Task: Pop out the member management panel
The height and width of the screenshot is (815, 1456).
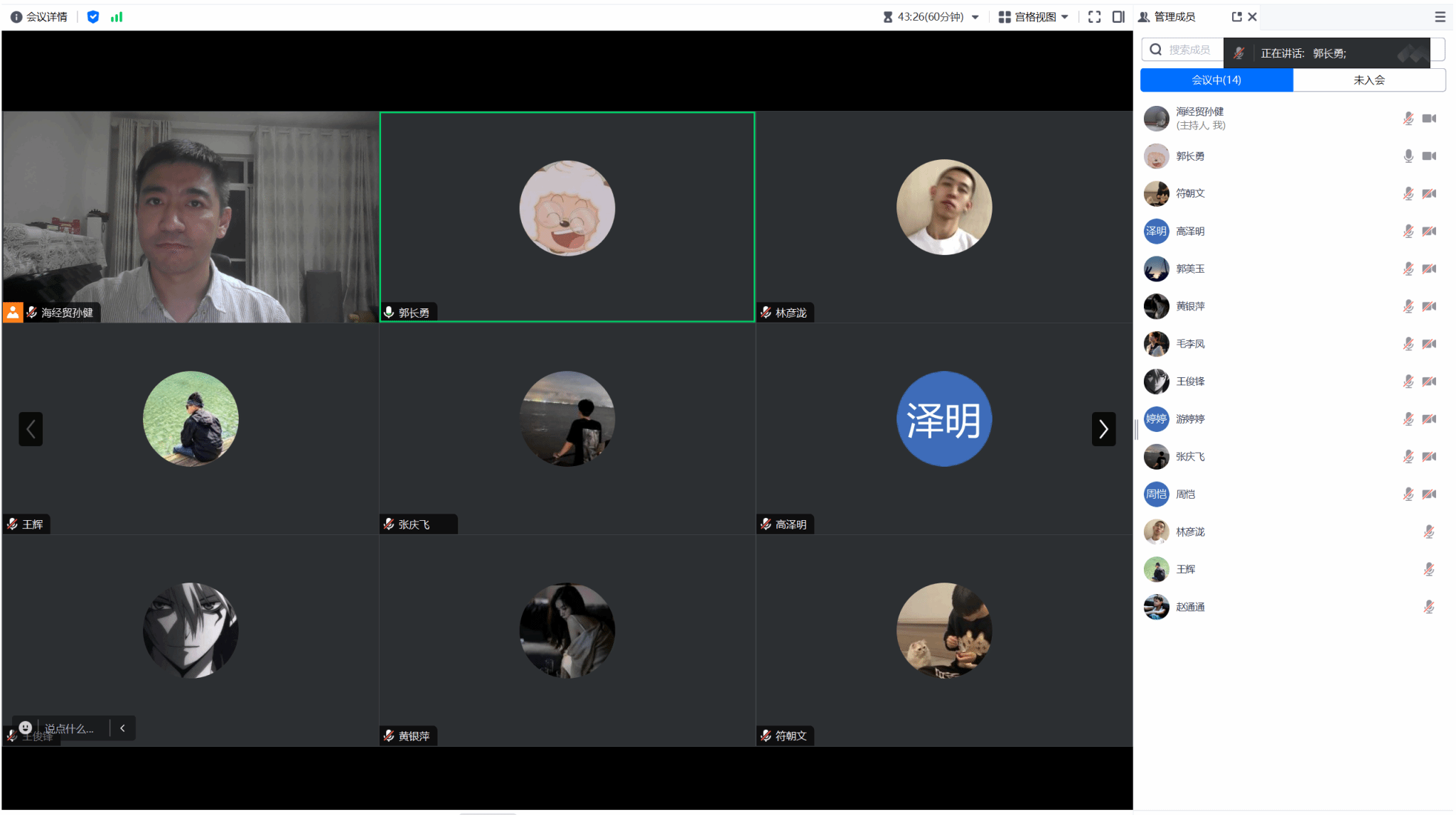Action: pyautogui.click(x=1236, y=17)
